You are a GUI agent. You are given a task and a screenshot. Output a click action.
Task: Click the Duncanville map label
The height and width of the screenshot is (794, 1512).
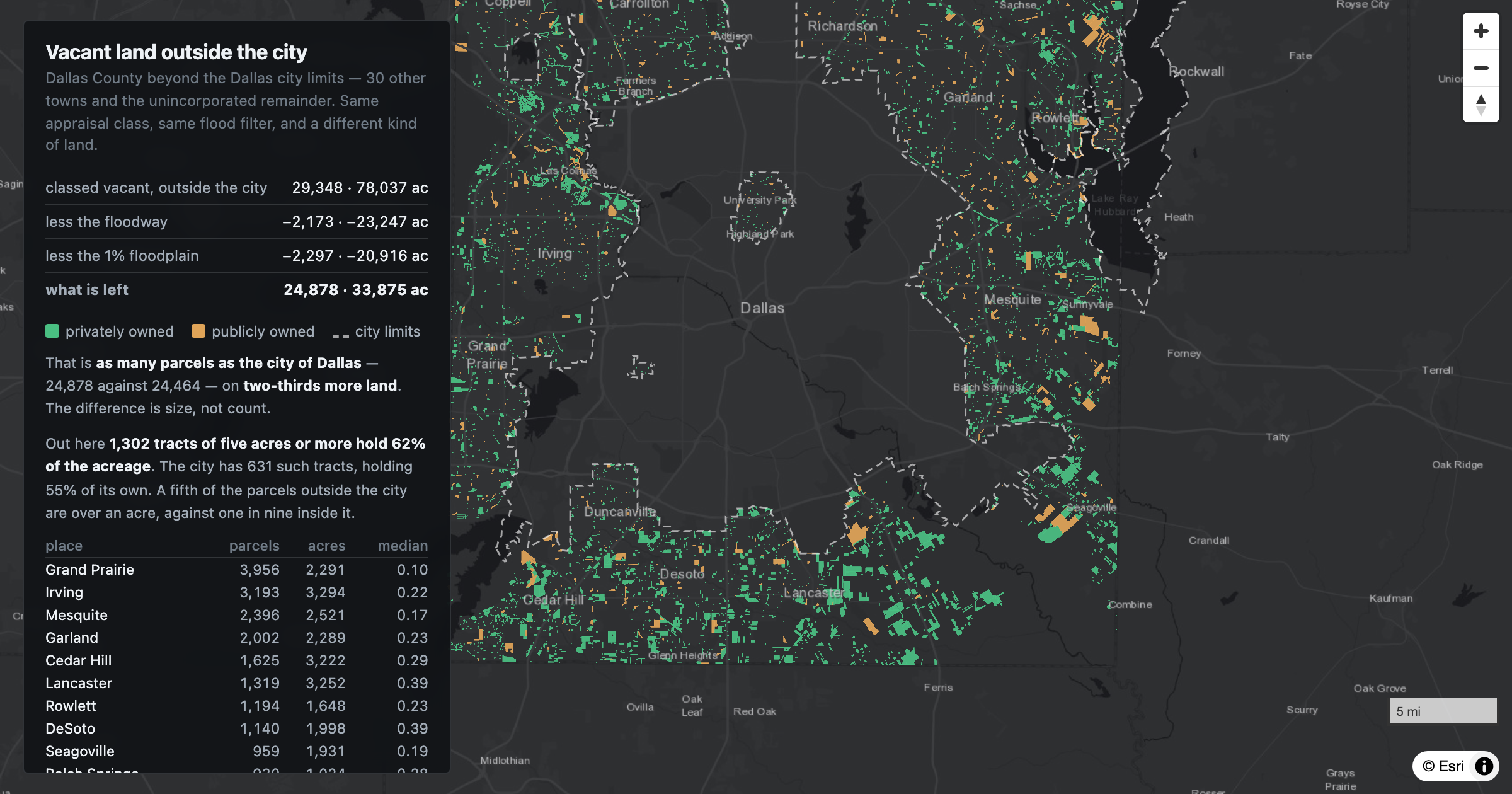(x=620, y=512)
